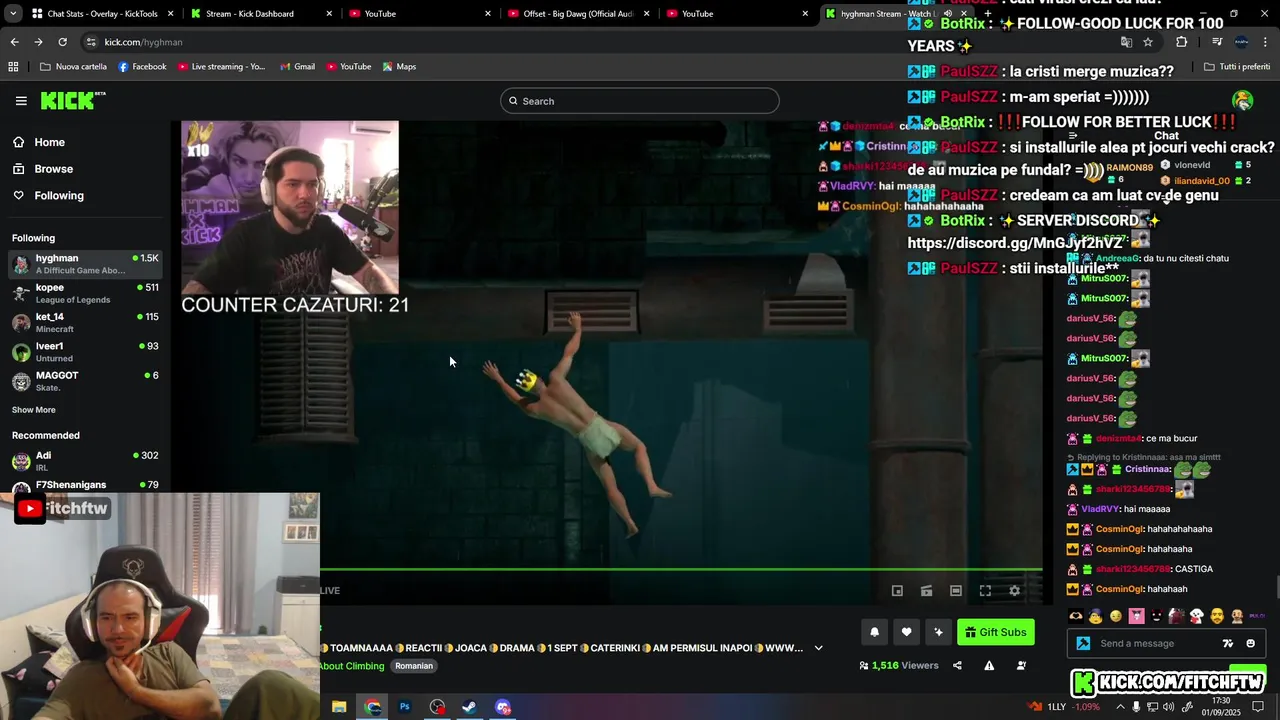Open hyghman channel in Following list
The width and height of the screenshot is (1280, 720).
tap(85, 264)
